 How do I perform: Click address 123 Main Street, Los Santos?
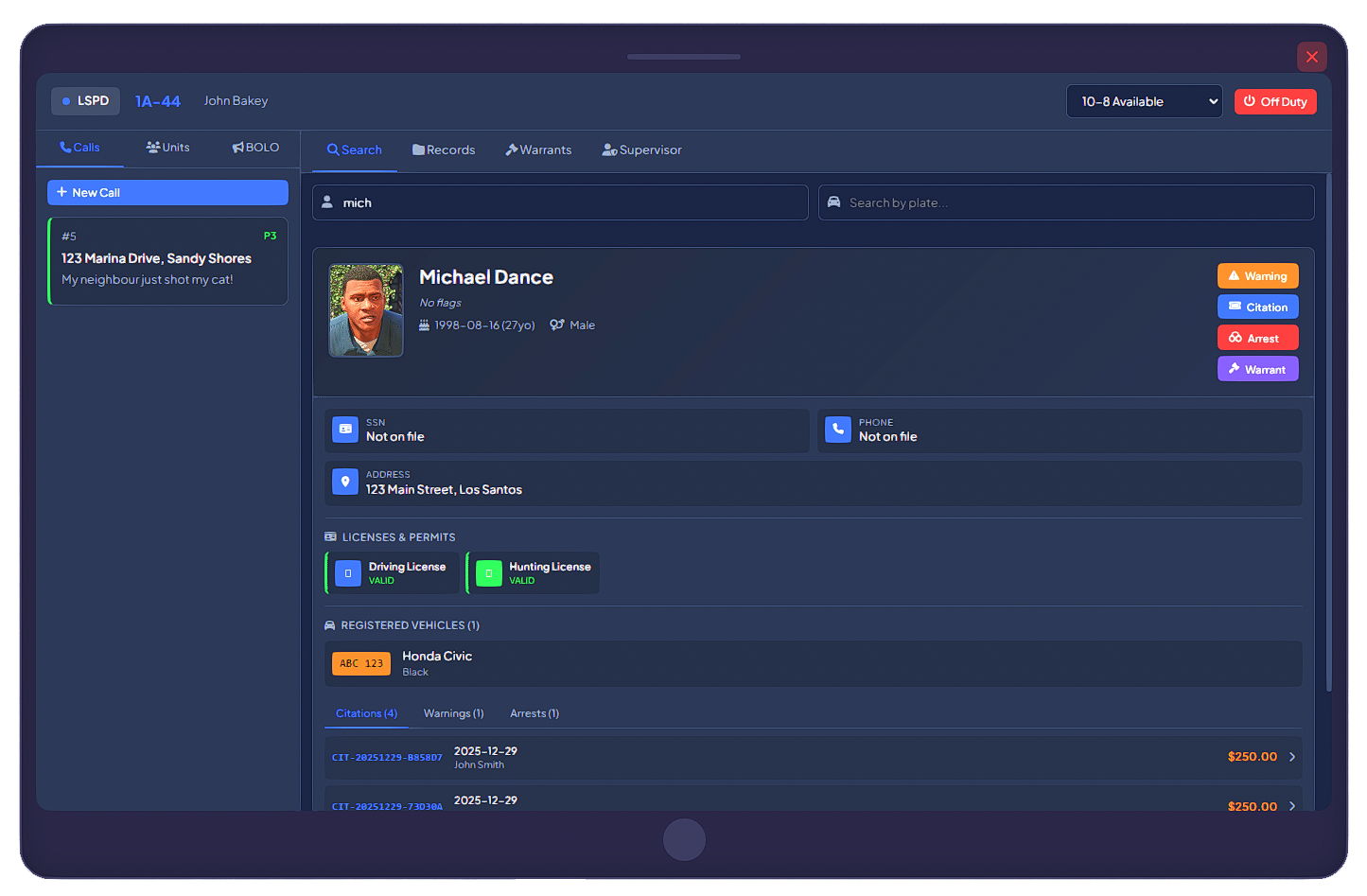[x=444, y=489]
